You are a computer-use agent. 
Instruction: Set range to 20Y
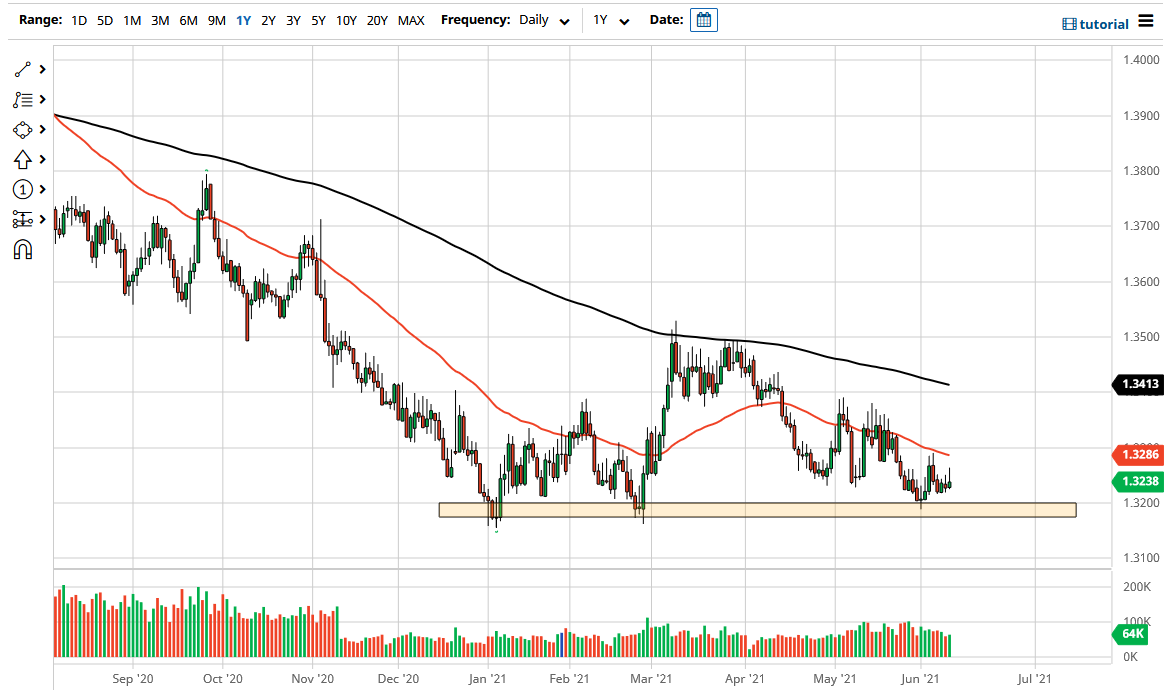pyautogui.click(x=377, y=21)
